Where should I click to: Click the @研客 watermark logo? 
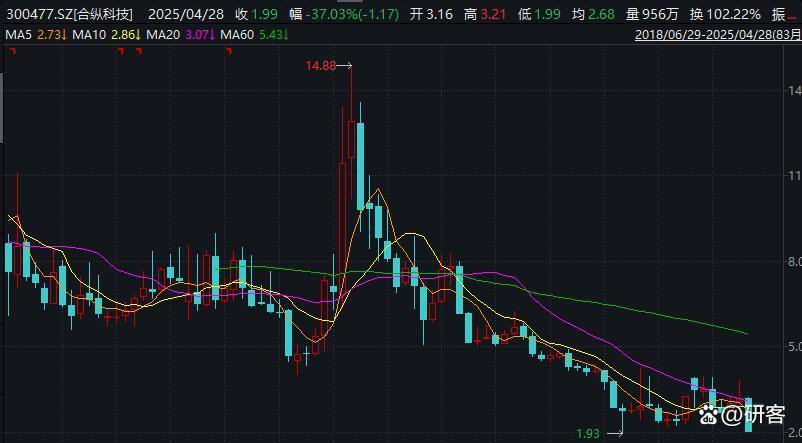point(742,413)
